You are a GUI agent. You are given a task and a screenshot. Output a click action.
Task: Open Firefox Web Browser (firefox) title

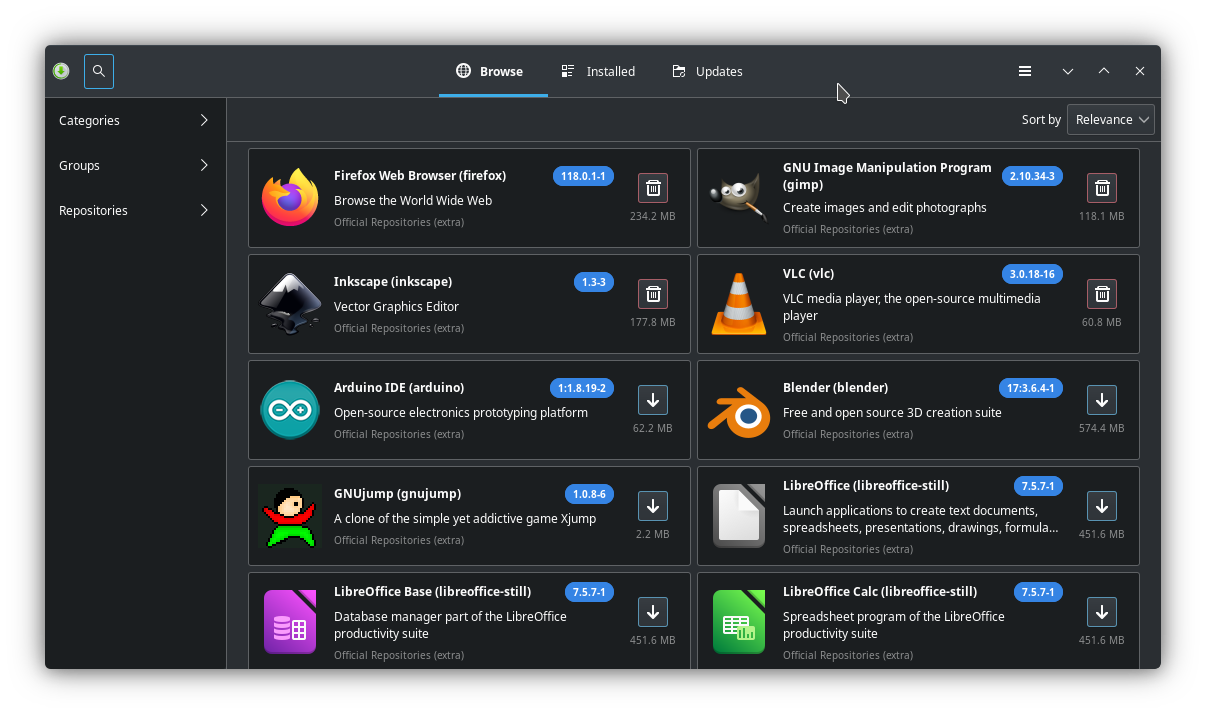[x=420, y=176]
